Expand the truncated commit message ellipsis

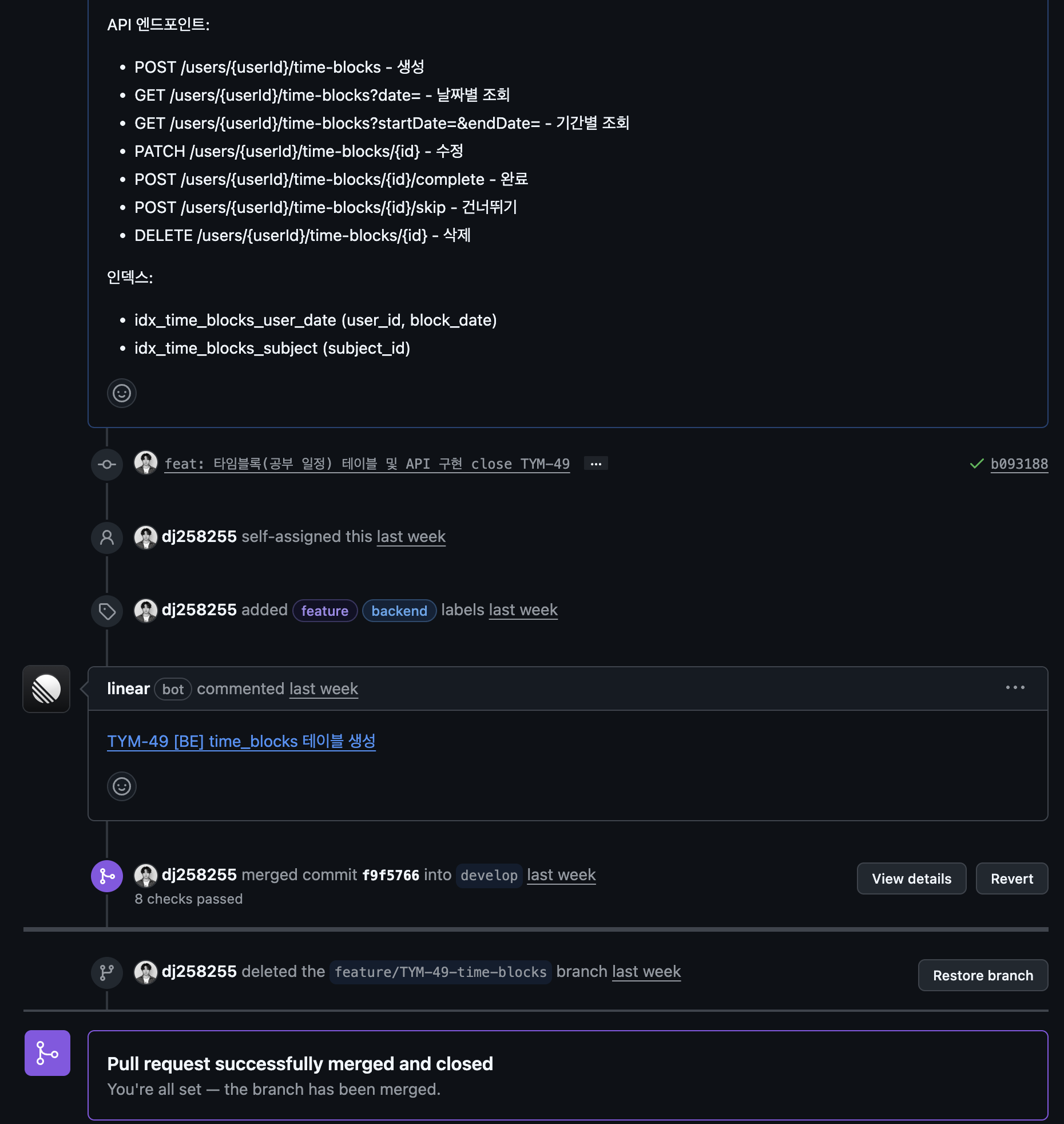click(595, 464)
